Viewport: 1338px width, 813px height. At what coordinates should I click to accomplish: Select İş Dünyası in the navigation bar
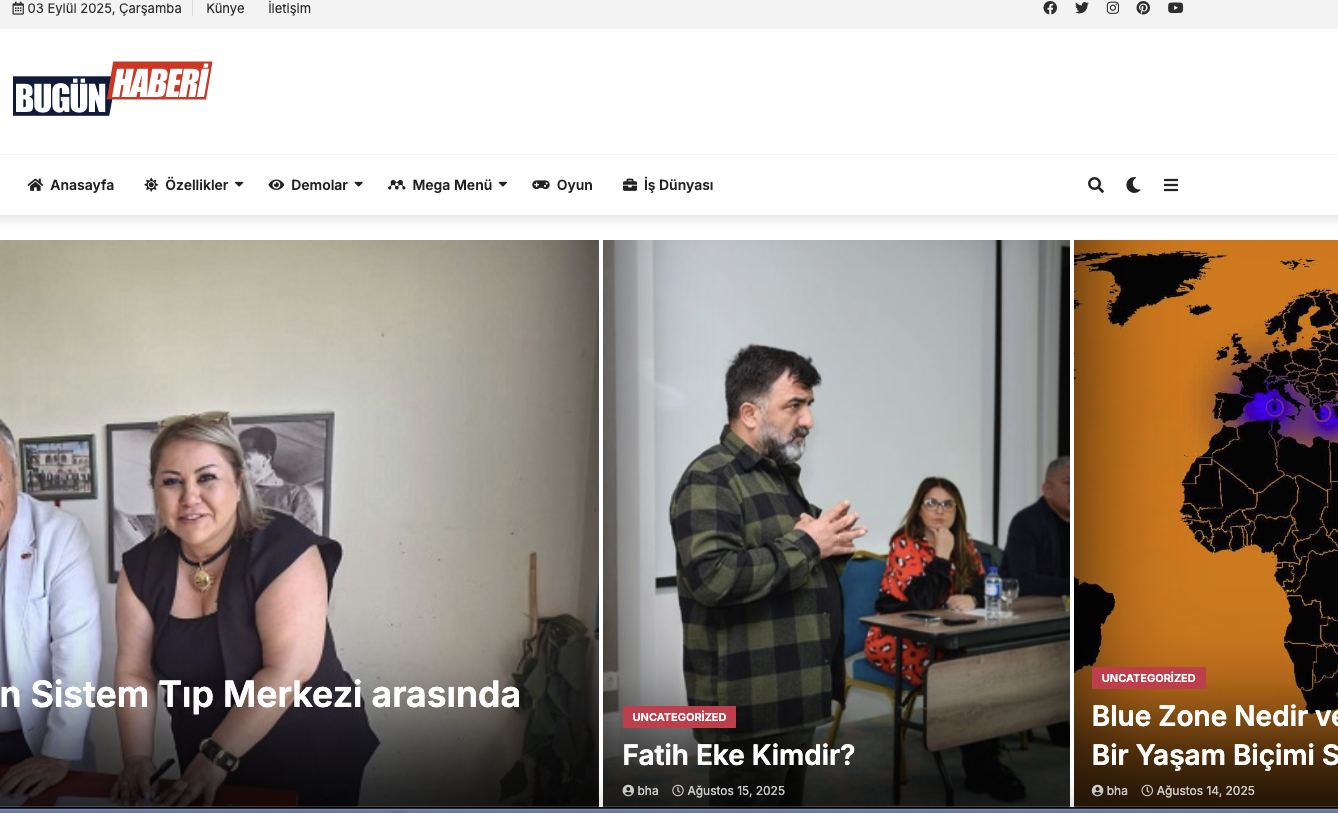tap(668, 185)
